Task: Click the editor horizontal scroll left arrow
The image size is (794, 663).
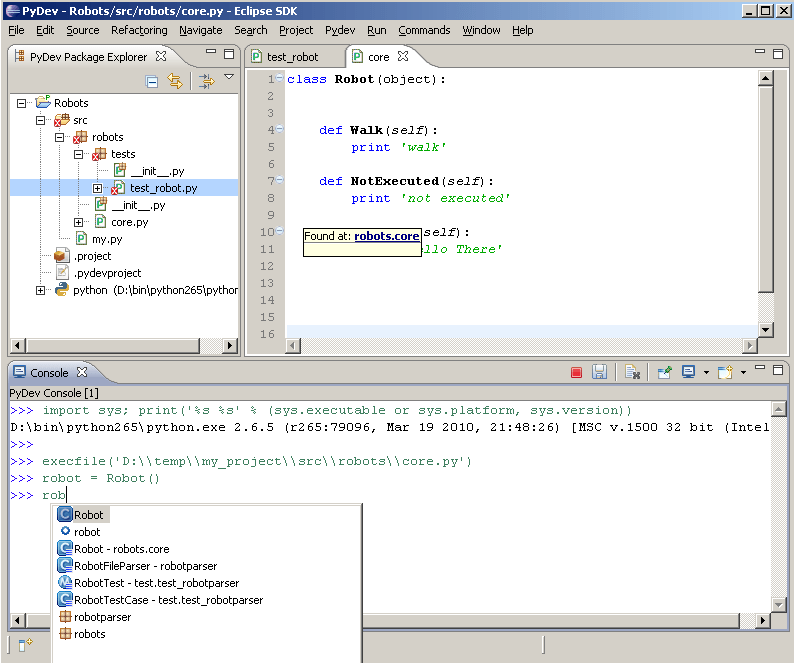Action: (293, 345)
